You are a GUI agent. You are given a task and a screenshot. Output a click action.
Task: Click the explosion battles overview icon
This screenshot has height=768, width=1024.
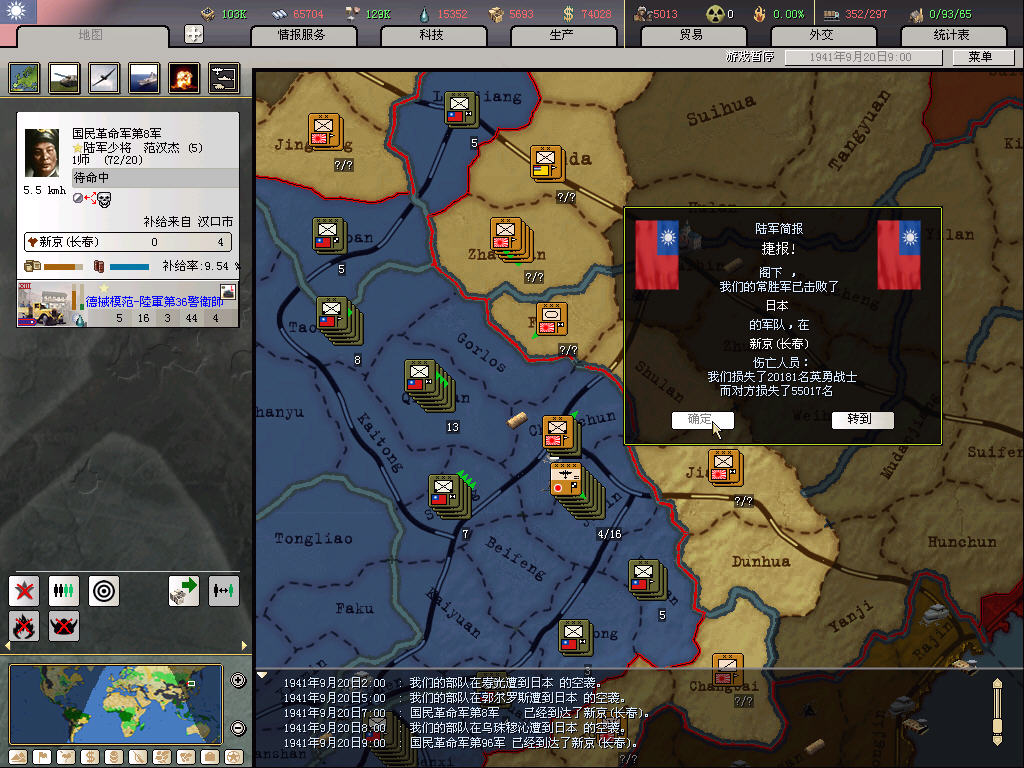point(184,77)
